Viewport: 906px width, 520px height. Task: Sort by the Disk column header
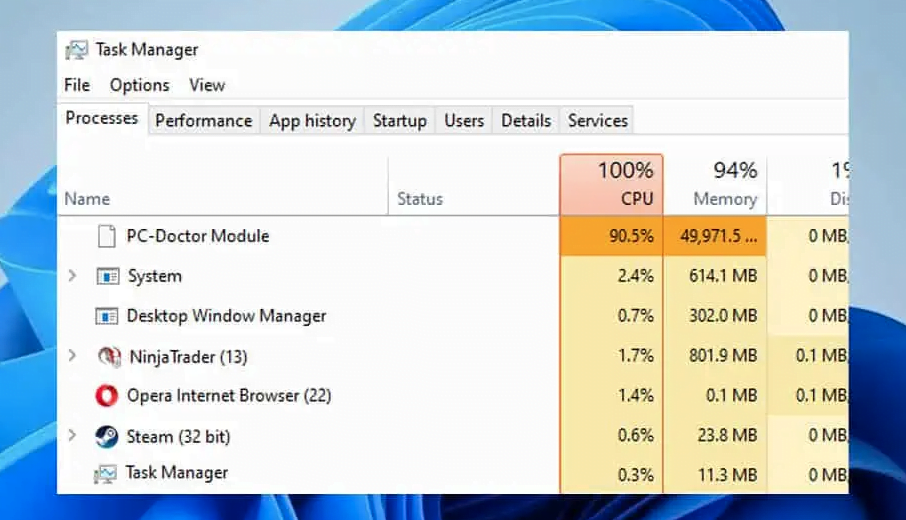pyautogui.click(x=808, y=185)
